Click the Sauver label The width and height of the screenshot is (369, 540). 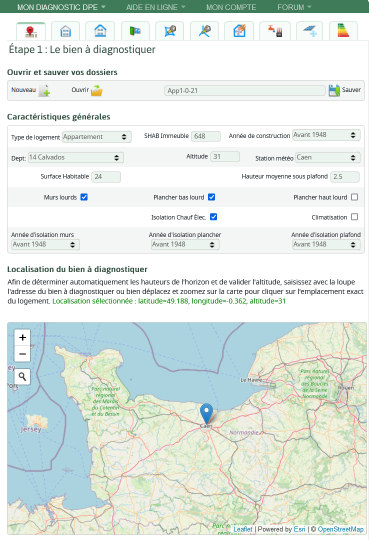tap(351, 90)
